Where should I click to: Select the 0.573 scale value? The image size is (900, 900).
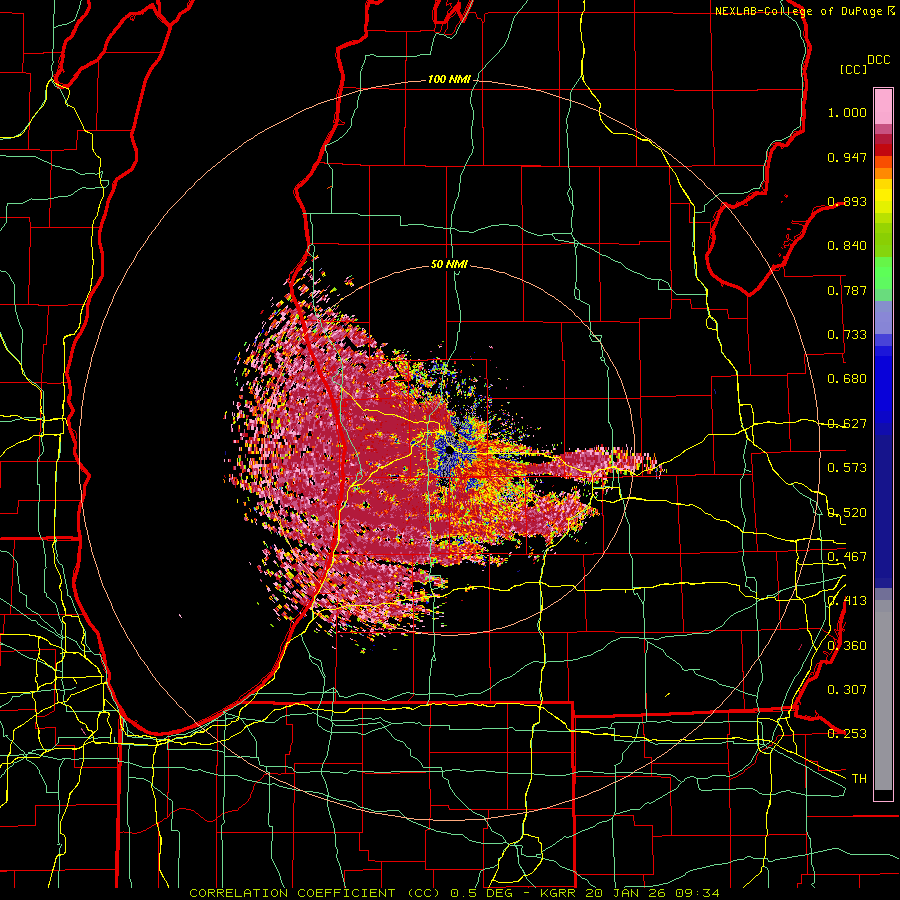[847, 468]
